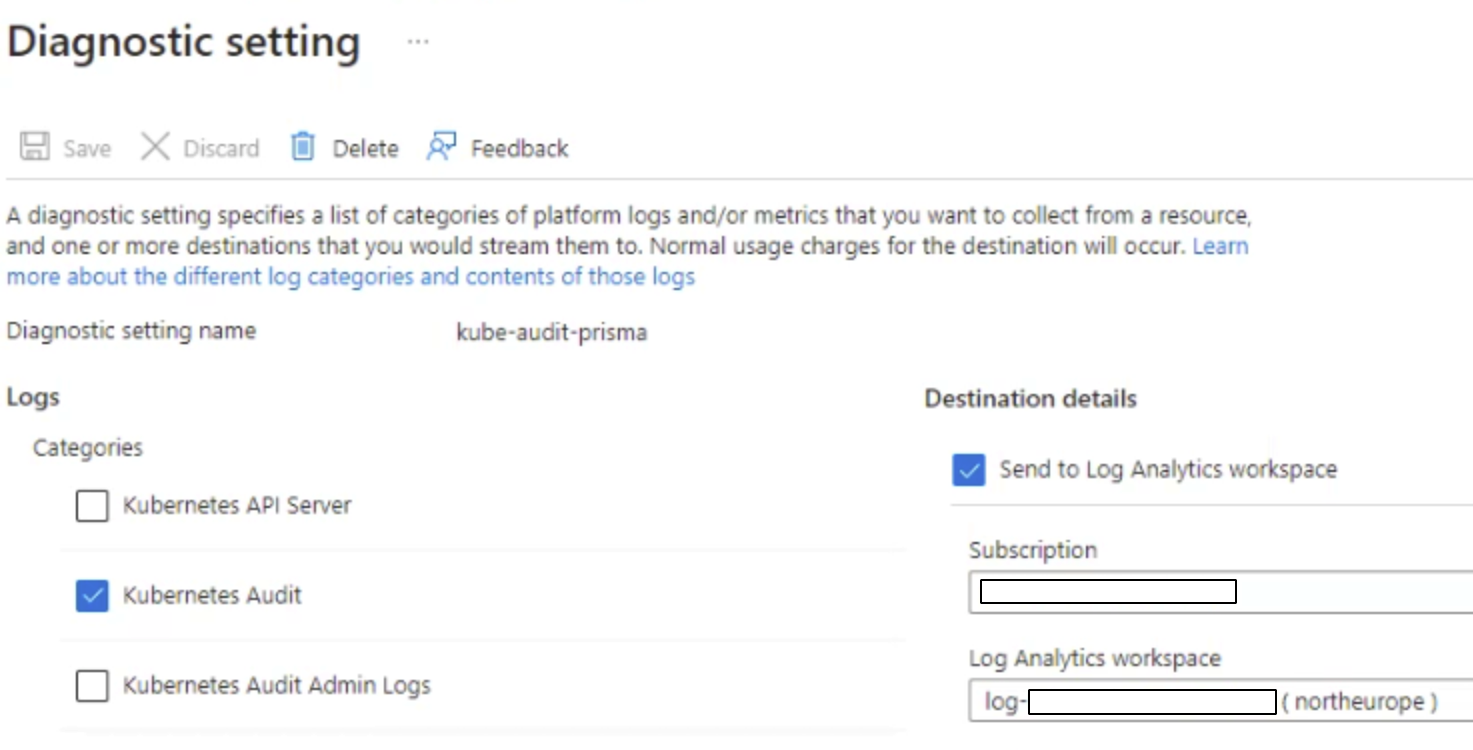Click the Delete trash can icon
Viewport: 1473px width, 750px height.
click(x=302, y=147)
